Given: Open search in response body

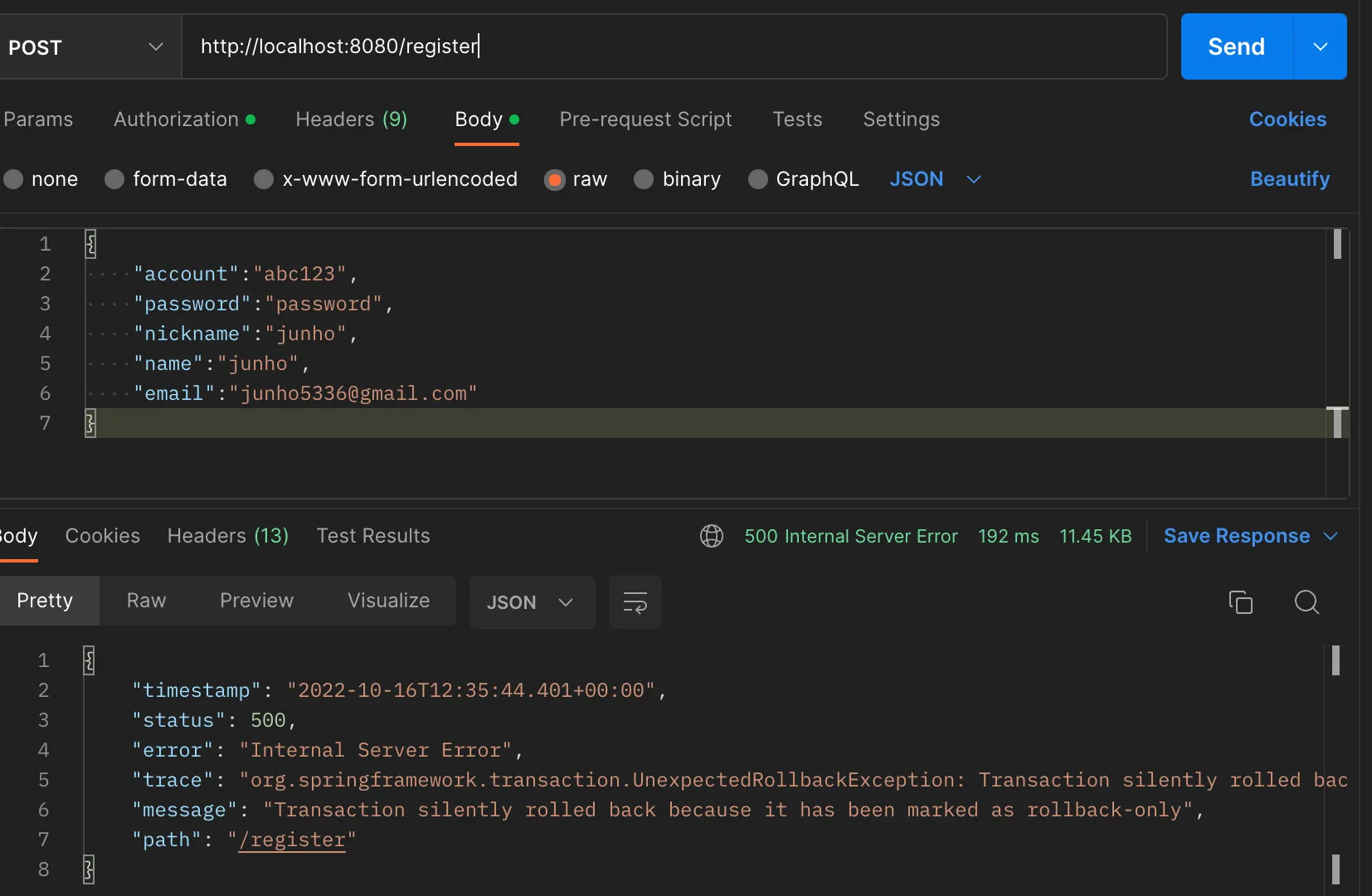Looking at the screenshot, I should tap(1306, 602).
